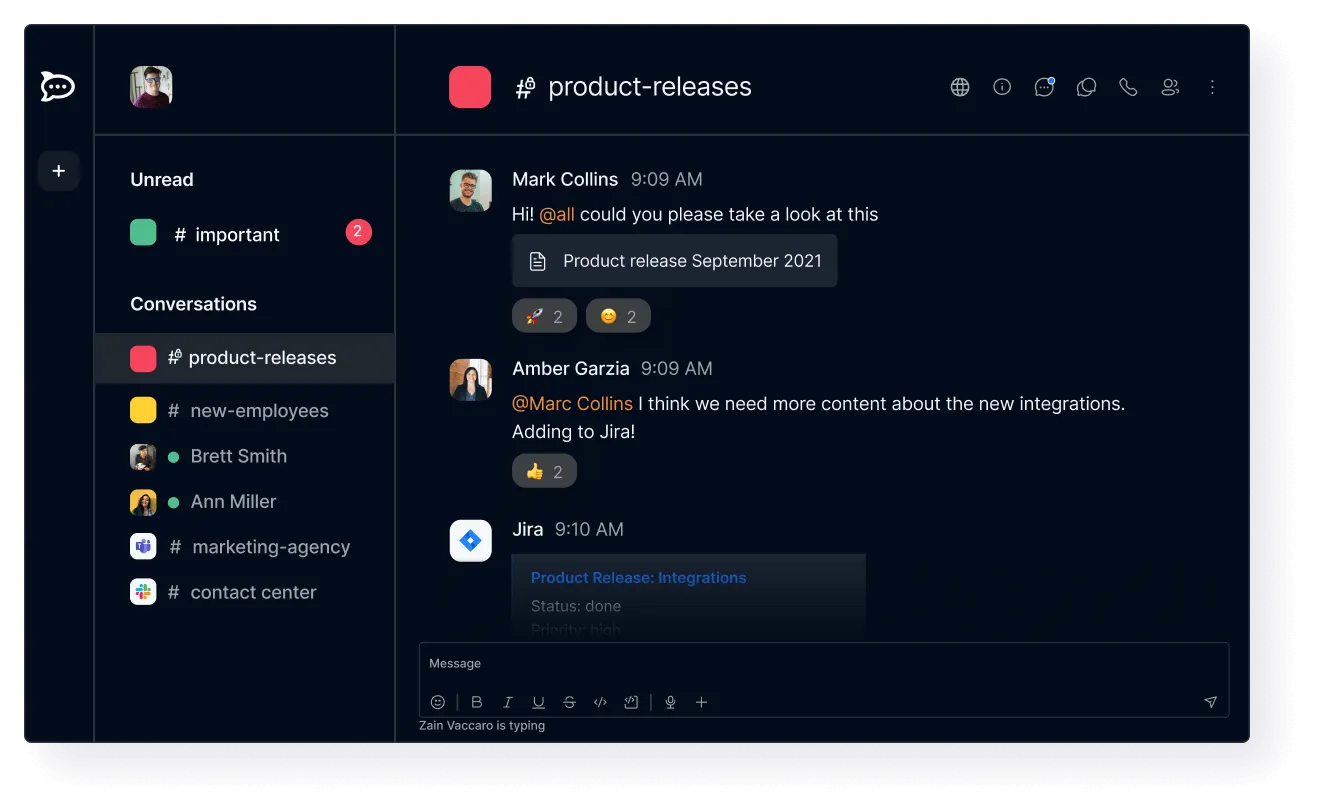Open the emoji picker in the message composer
1318x811 pixels.
coord(437,701)
